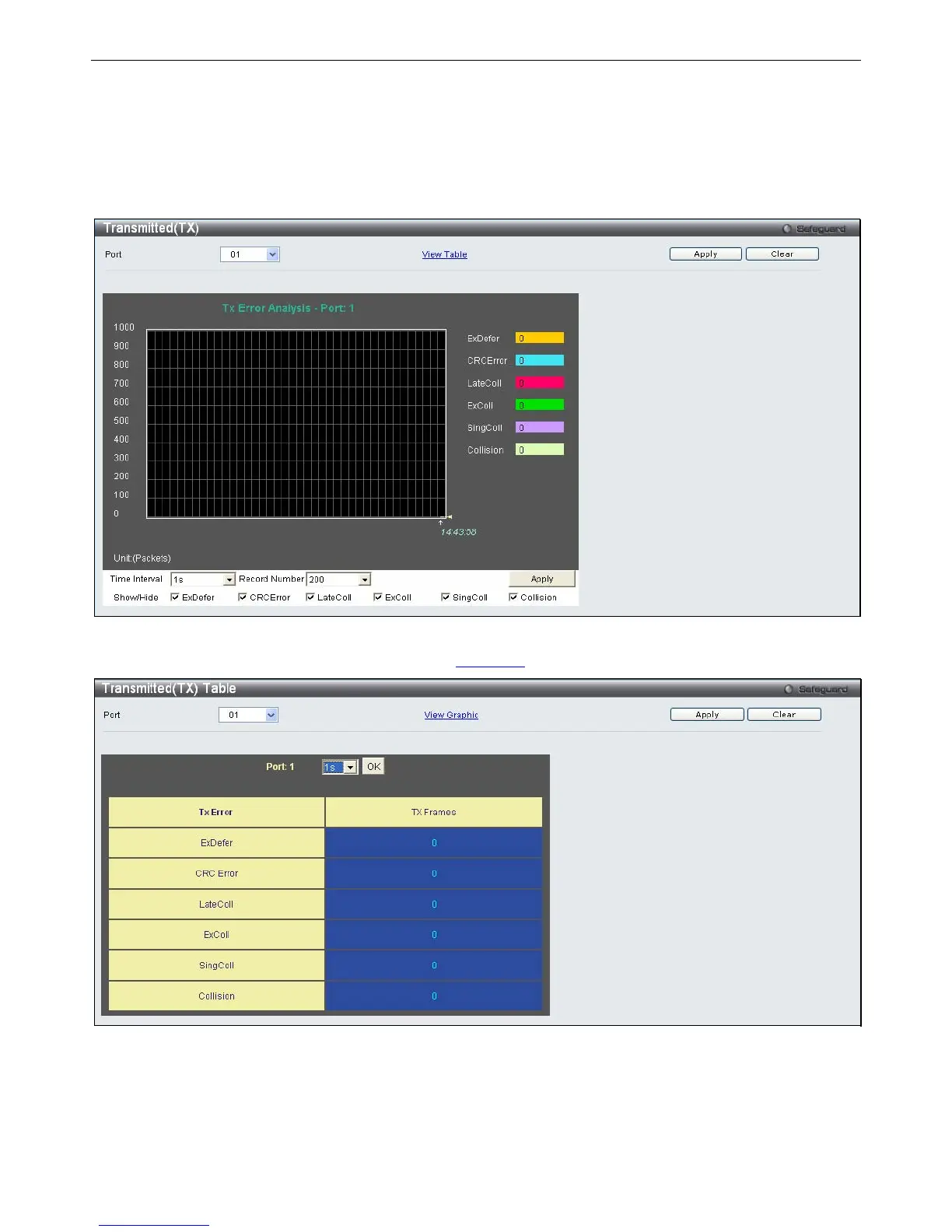Click the ExColl row label in the table
The image size is (952, 1232).
pyautogui.click(x=216, y=935)
